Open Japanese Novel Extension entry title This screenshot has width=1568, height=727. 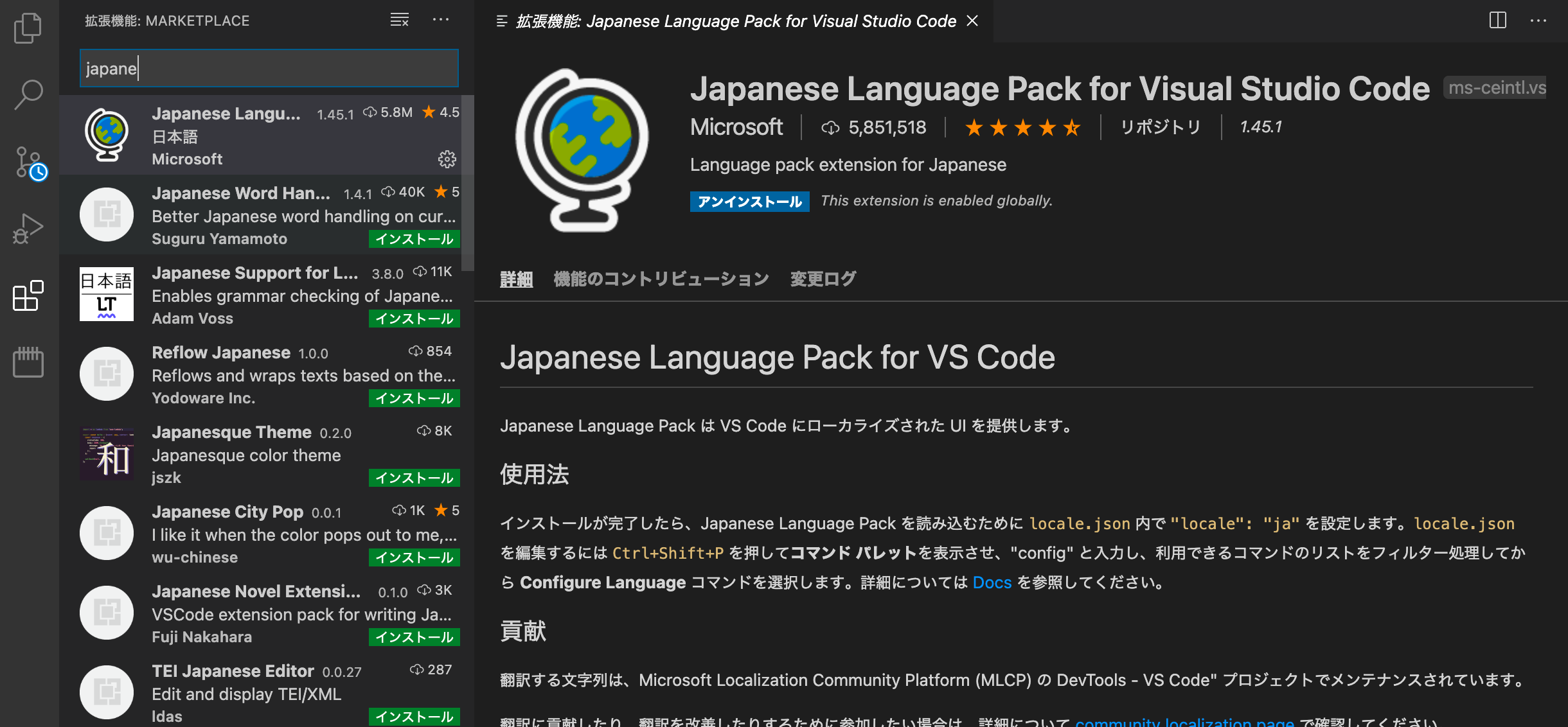(256, 591)
